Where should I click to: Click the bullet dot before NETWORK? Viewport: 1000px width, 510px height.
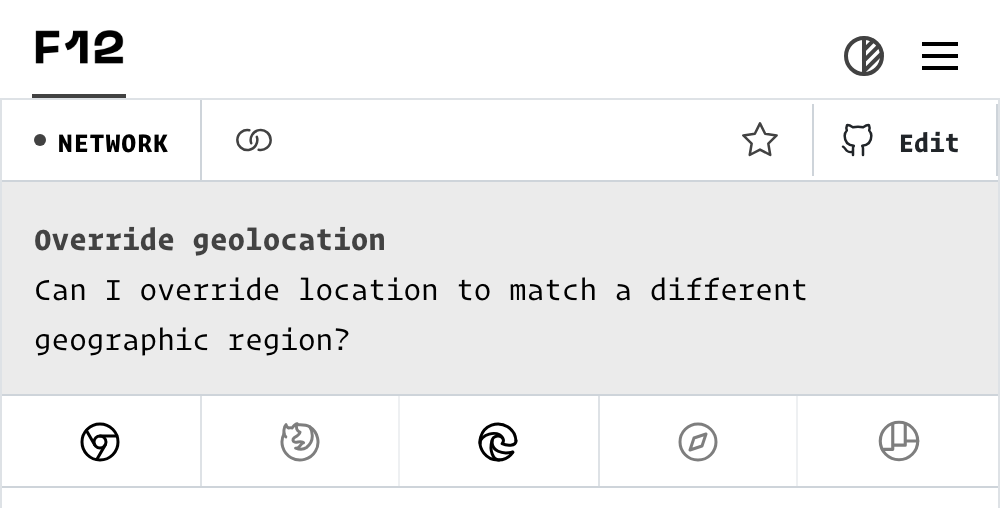point(40,141)
